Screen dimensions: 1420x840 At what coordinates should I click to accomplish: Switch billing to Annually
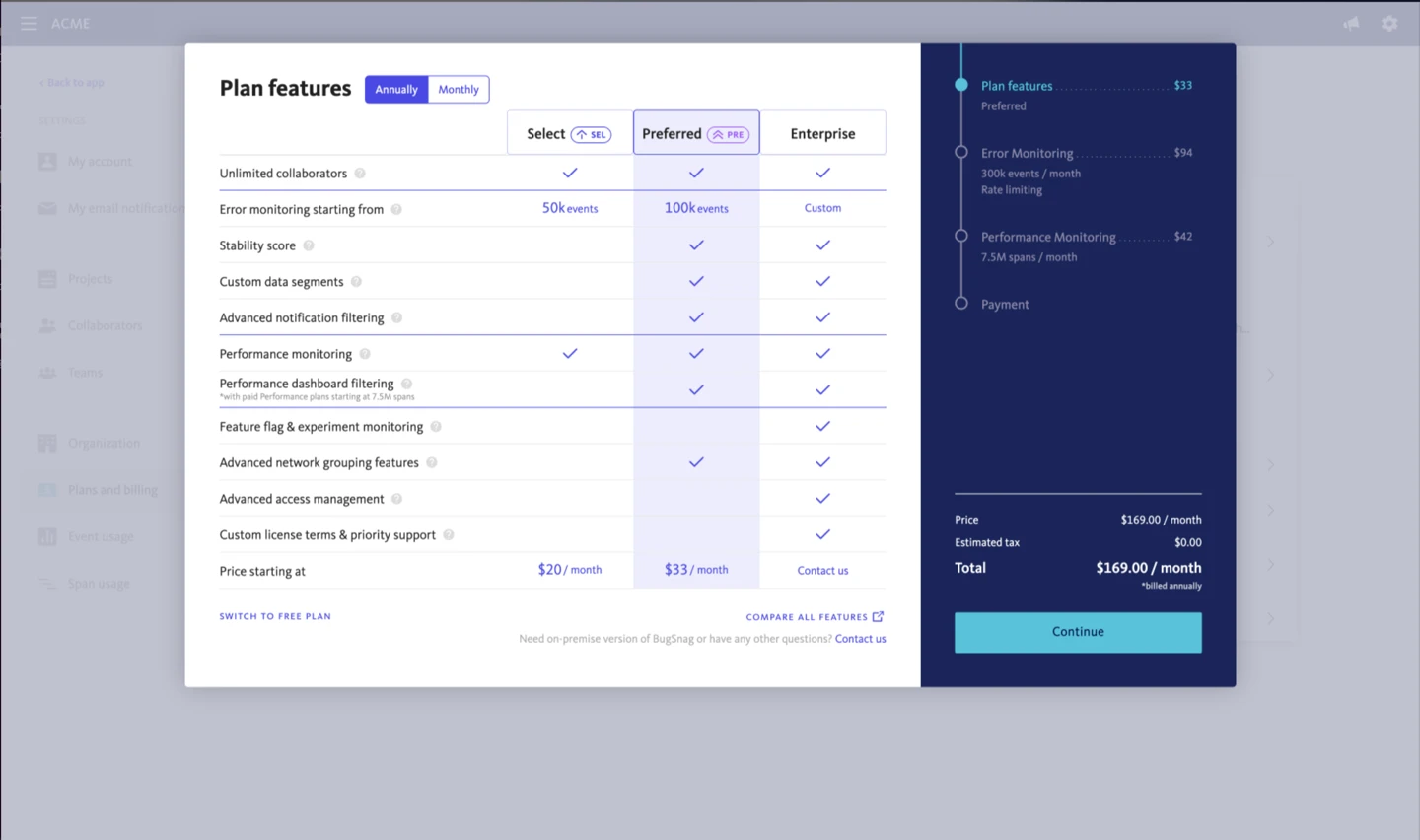(396, 89)
